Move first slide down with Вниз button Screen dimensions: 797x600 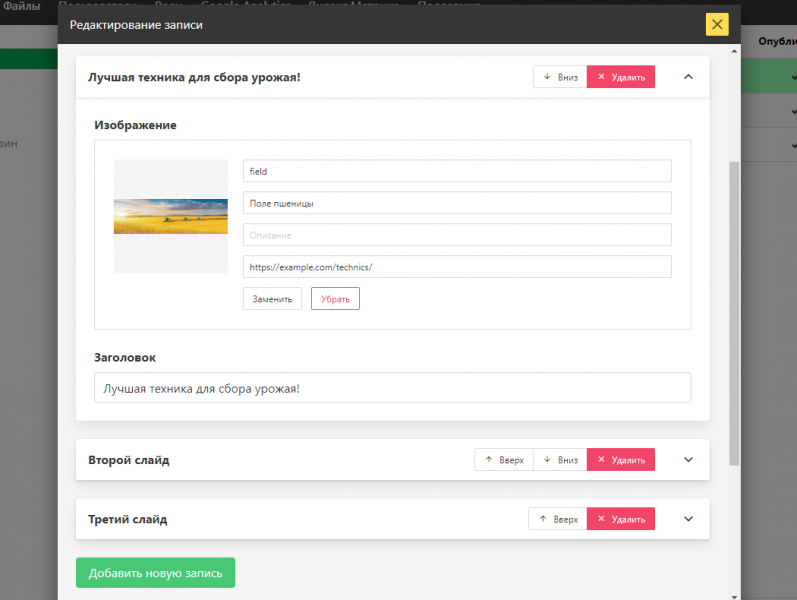pyautogui.click(x=560, y=77)
